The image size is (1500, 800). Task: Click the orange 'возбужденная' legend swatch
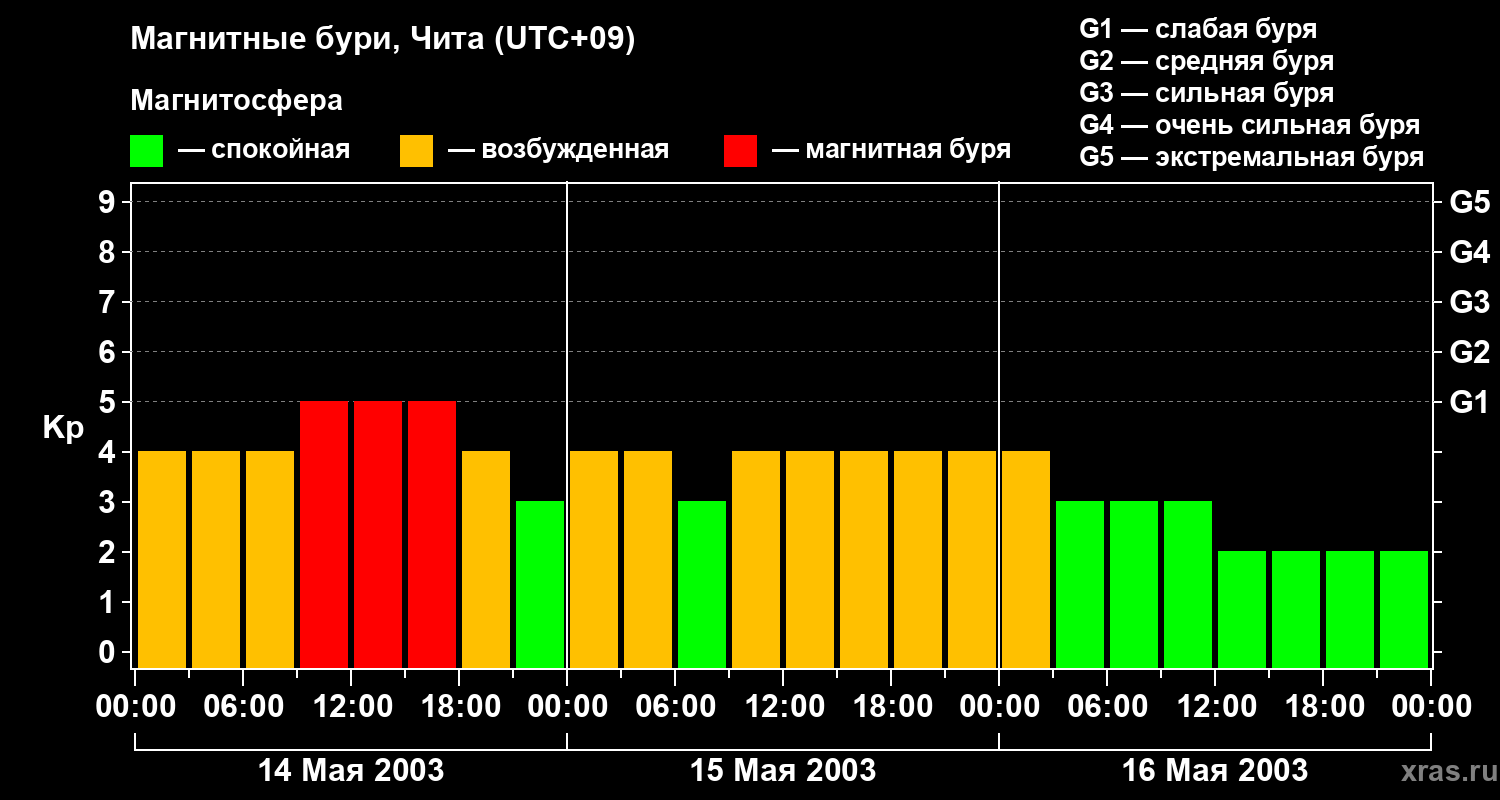tap(416, 151)
